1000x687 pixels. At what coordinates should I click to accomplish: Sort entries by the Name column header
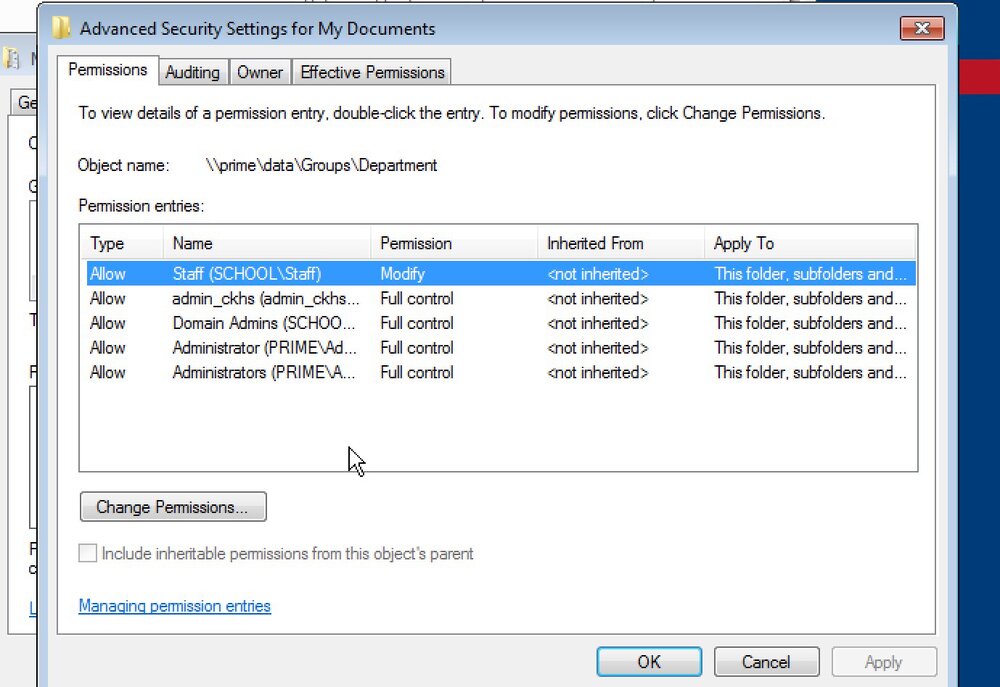[x=267, y=243]
